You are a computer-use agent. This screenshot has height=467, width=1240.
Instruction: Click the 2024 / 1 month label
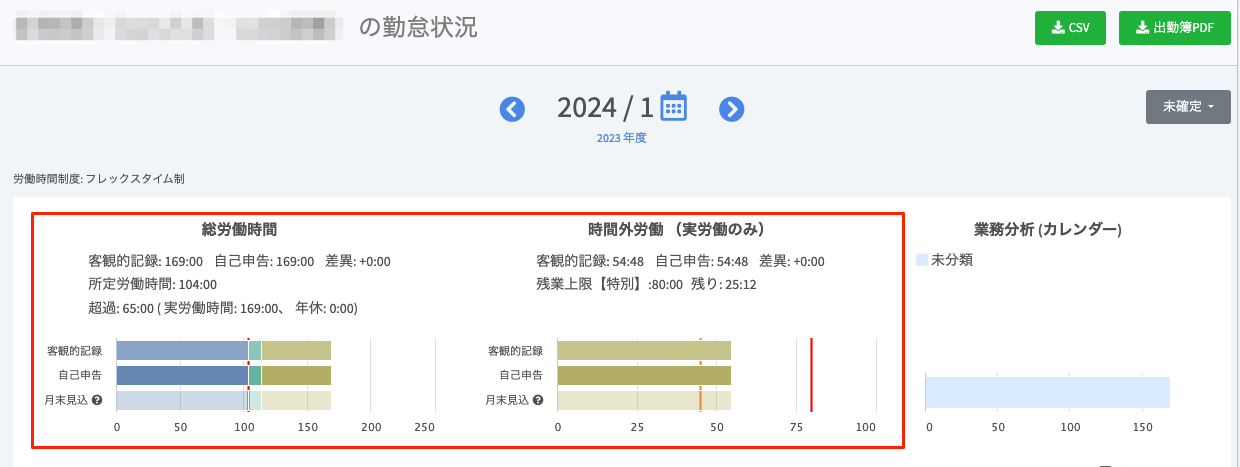[604, 107]
